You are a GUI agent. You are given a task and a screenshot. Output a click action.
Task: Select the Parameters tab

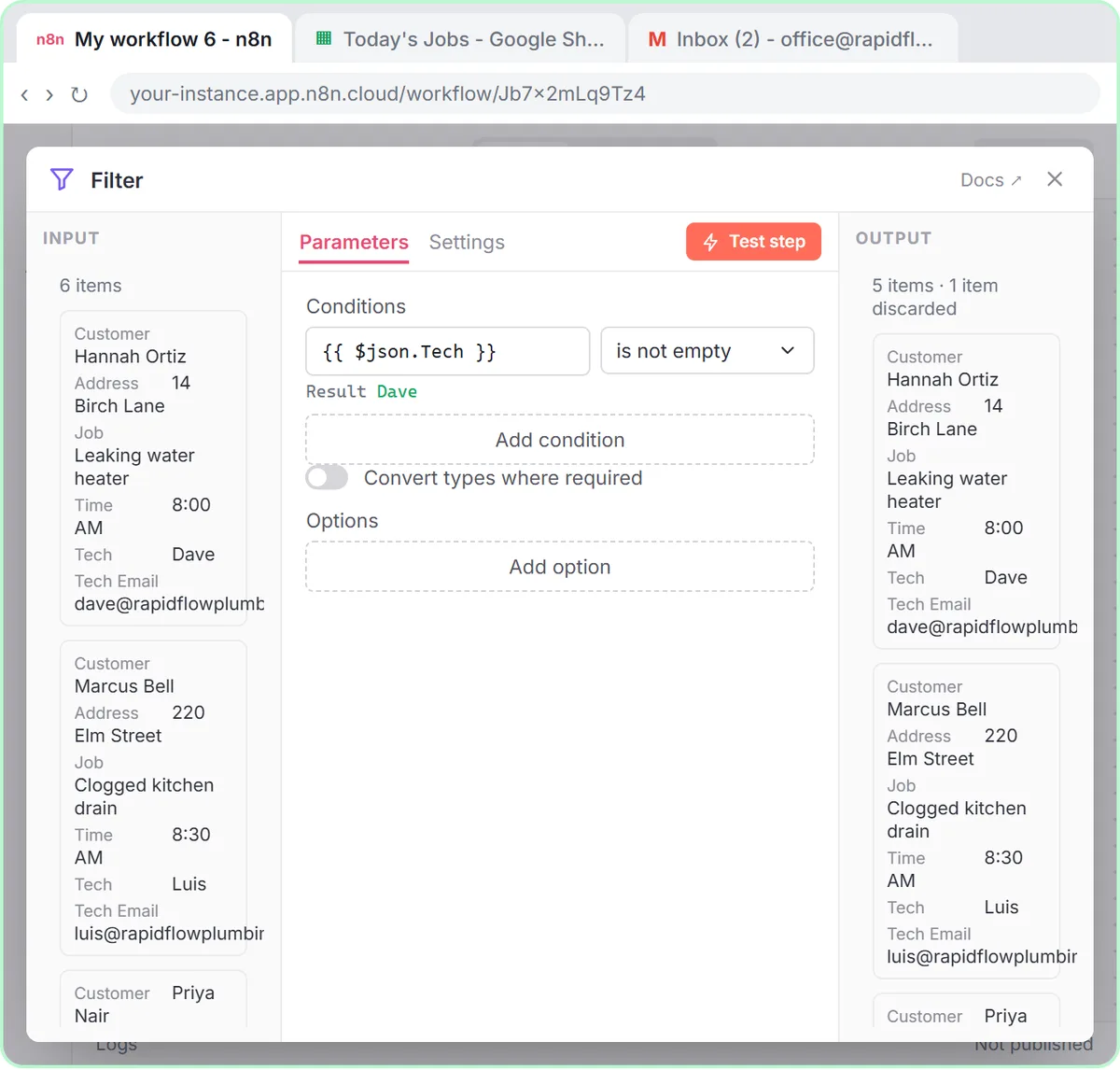(x=354, y=242)
